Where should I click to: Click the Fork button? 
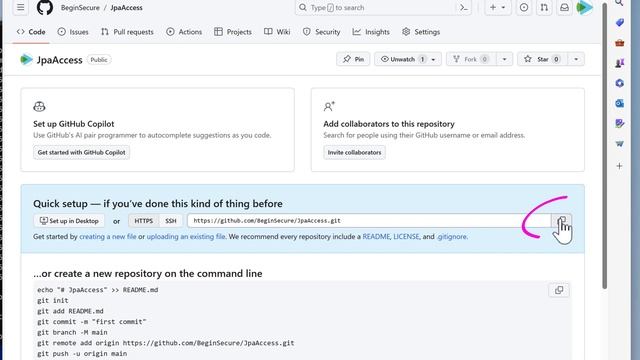(x=471, y=59)
